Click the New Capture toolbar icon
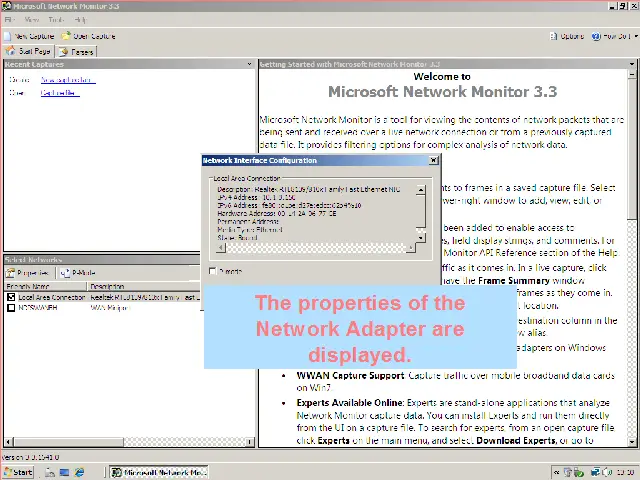Viewport: 640px width, 480px height. tap(9, 36)
